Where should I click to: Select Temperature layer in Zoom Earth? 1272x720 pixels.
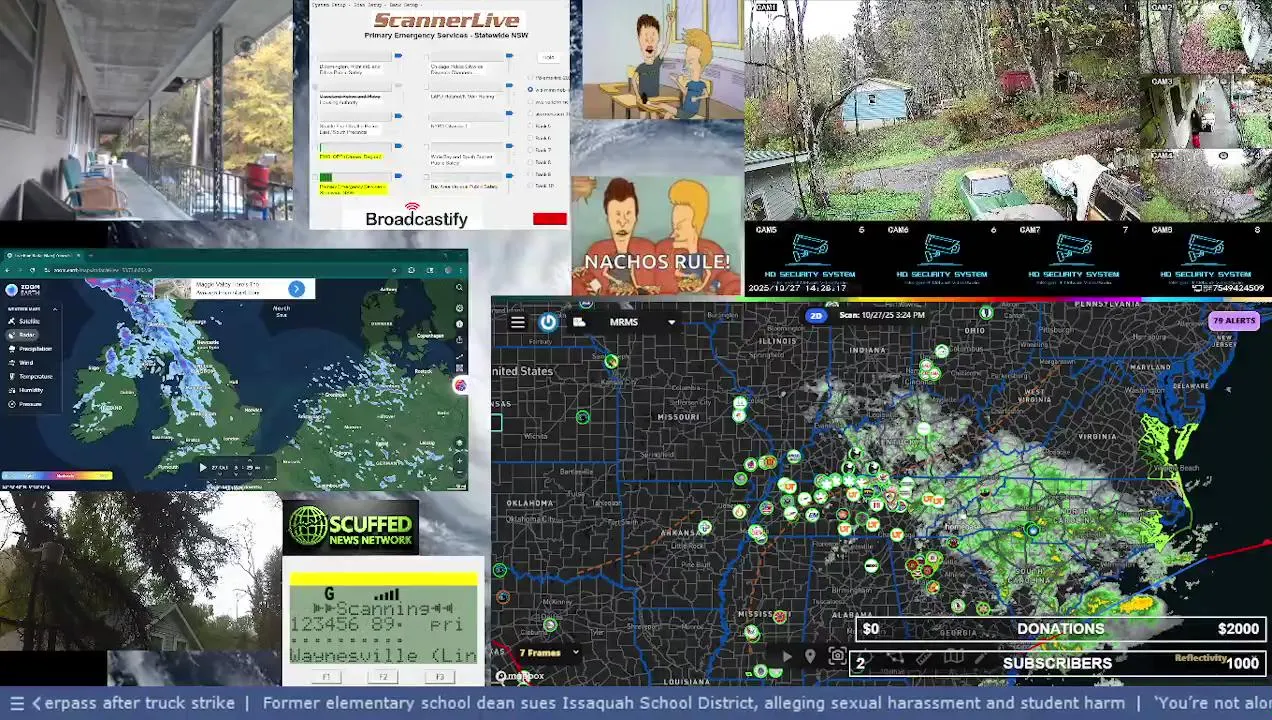tap(30, 376)
